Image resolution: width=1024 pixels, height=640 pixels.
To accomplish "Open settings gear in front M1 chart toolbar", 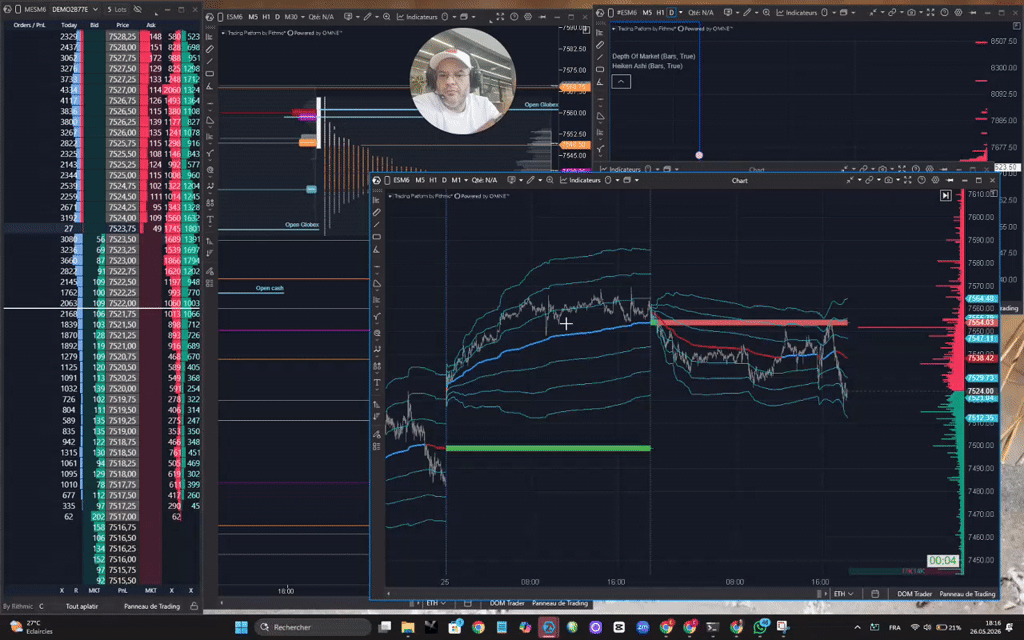I will 935,180.
